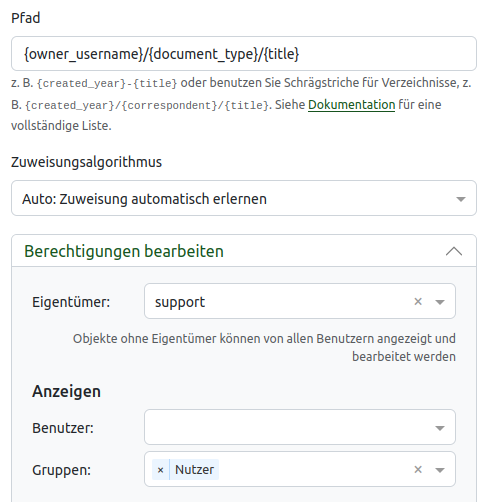Screen dimensions: 480x502
Task: Clear the Eigentümer support selection
Action: tap(418, 302)
